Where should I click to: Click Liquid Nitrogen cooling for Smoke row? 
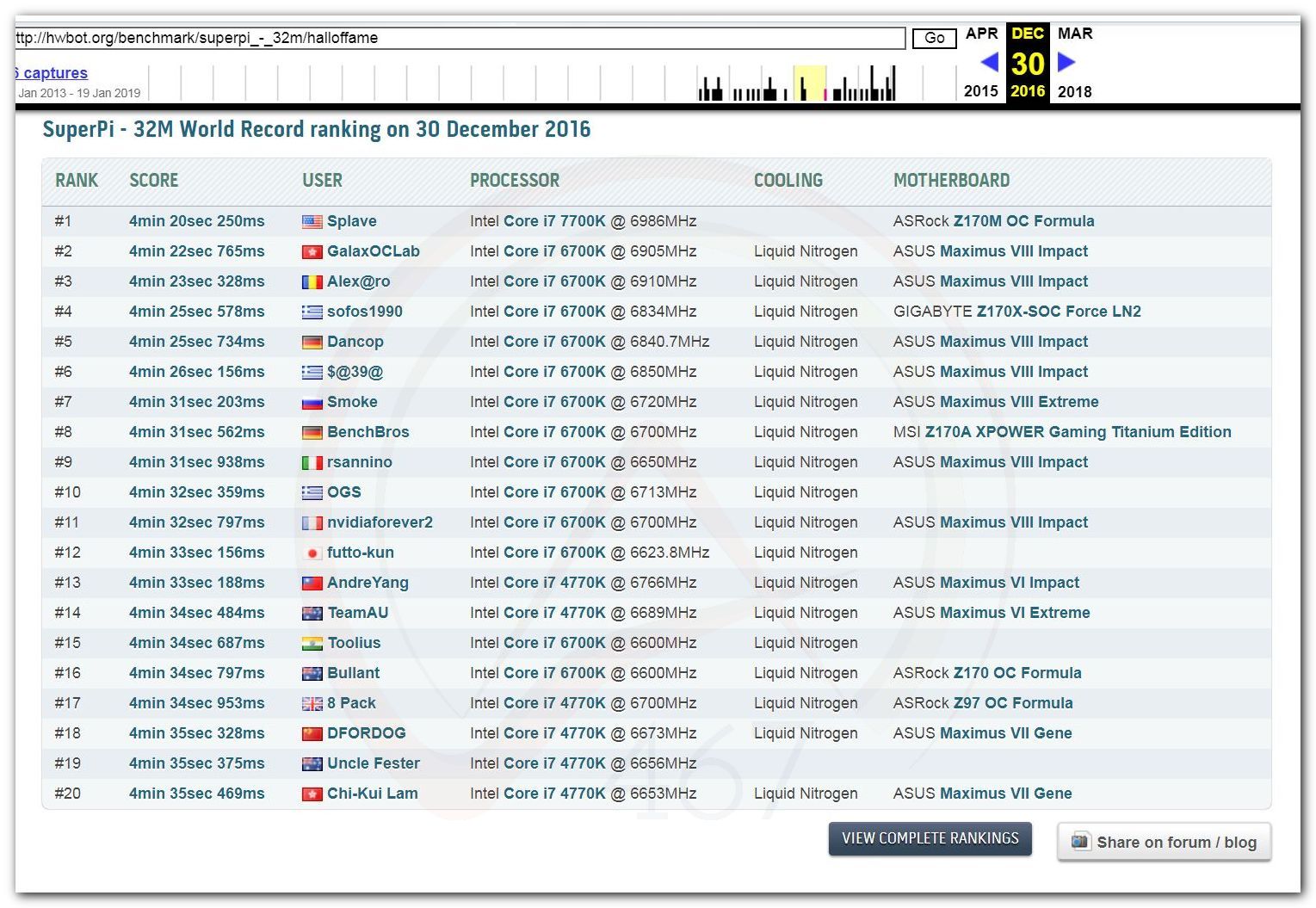pos(806,402)
